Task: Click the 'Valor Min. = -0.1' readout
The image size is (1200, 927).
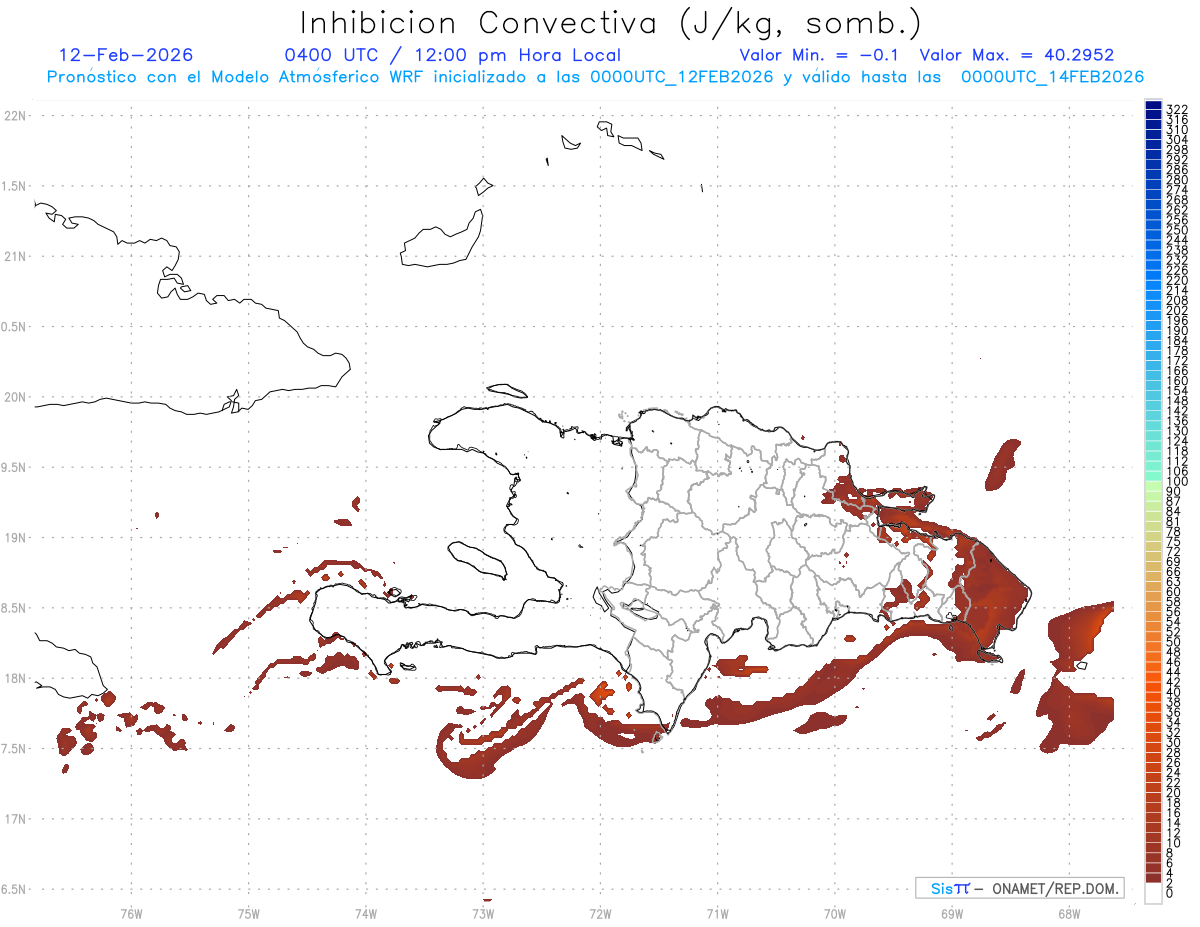Action: 819,55
